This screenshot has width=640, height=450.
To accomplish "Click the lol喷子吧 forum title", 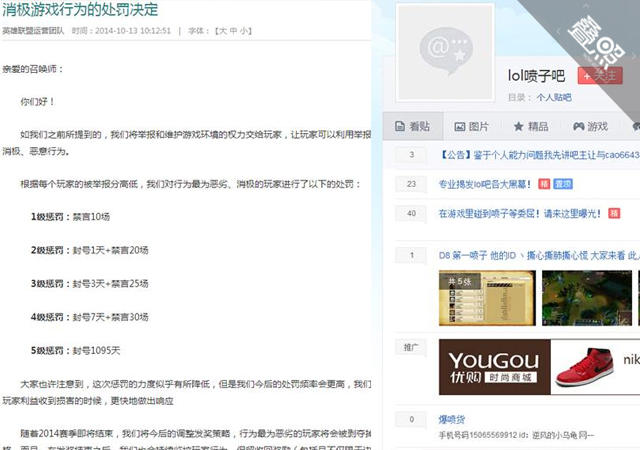I will coord(536,76).
